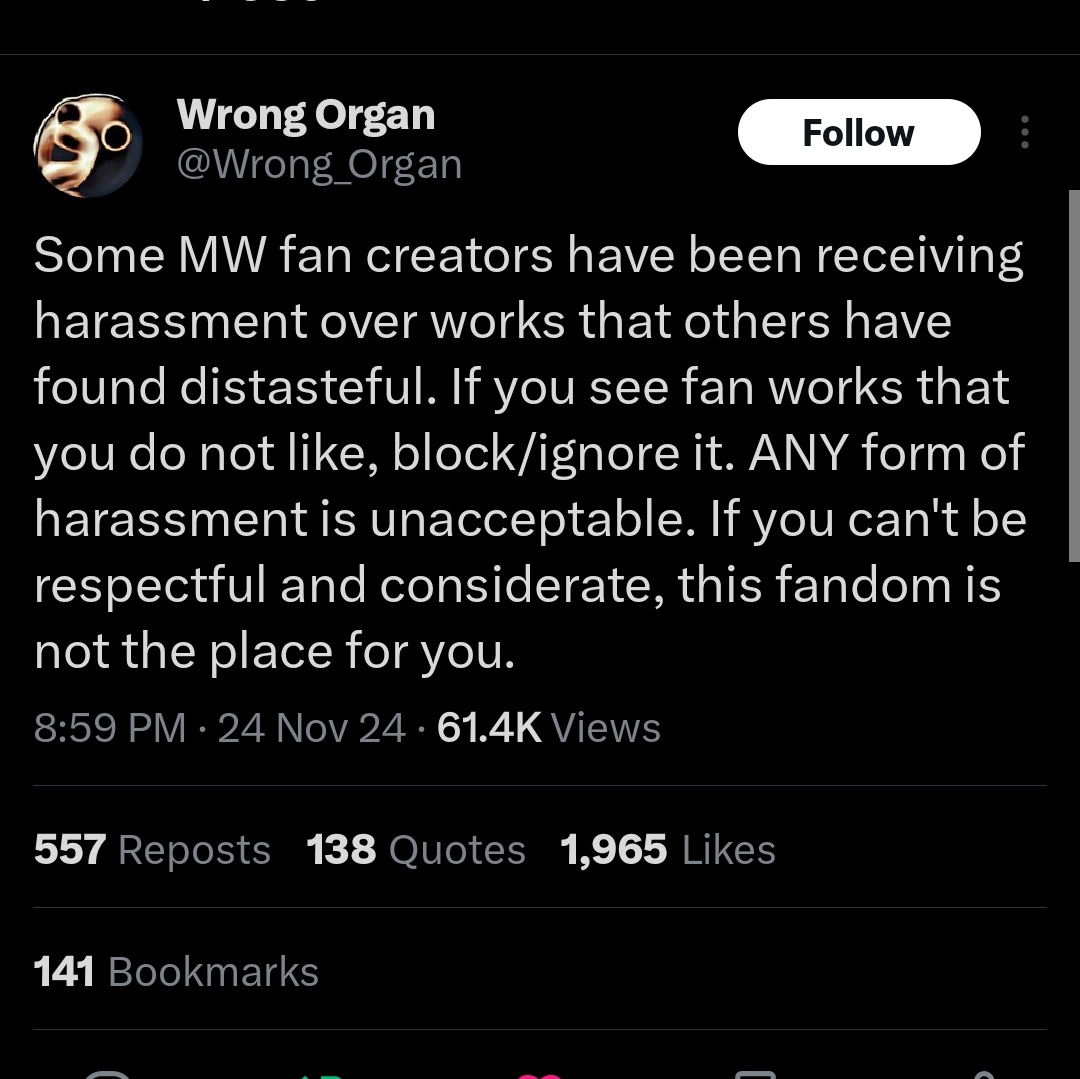Tap the bookmark icon in action bar
The image size is (1080, 1079).
[x=755, y=1073]
